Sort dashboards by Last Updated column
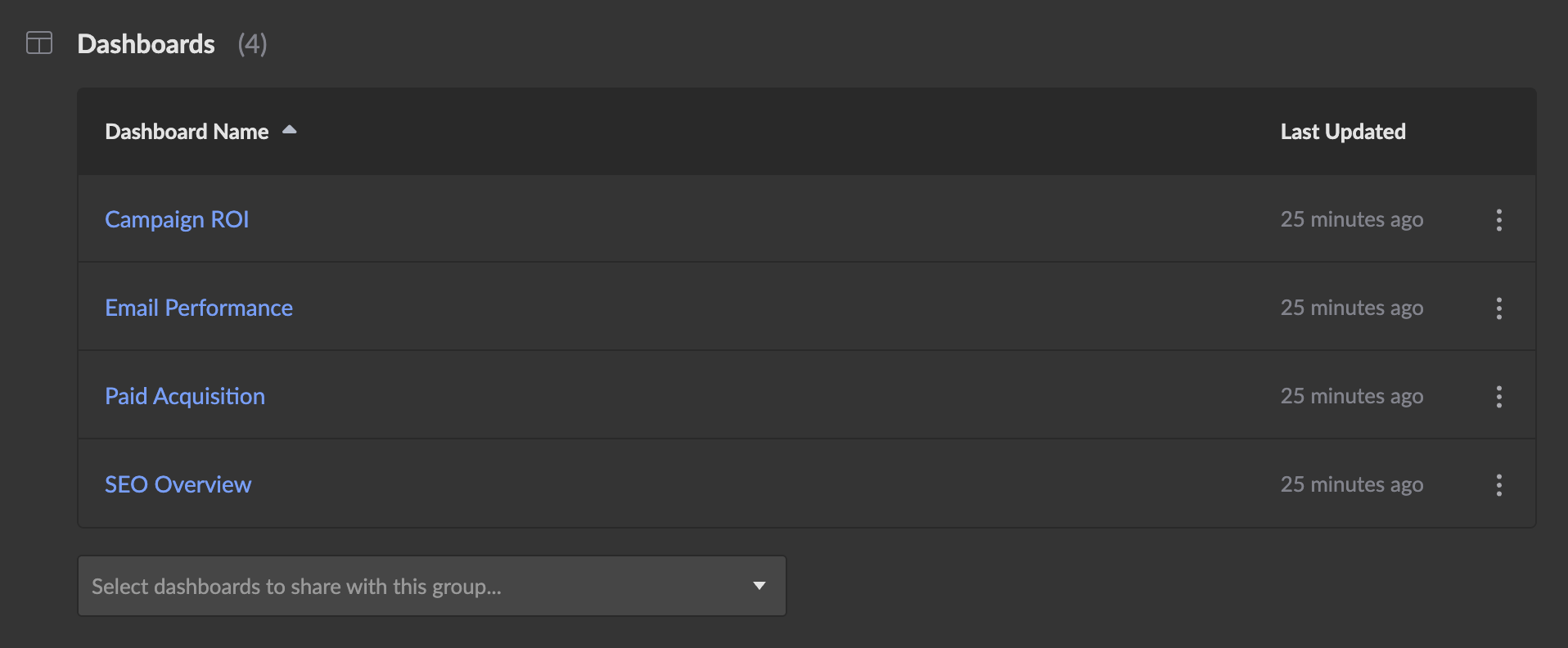This screenshot has height=648, width=1568. (x=1342, y=132)
